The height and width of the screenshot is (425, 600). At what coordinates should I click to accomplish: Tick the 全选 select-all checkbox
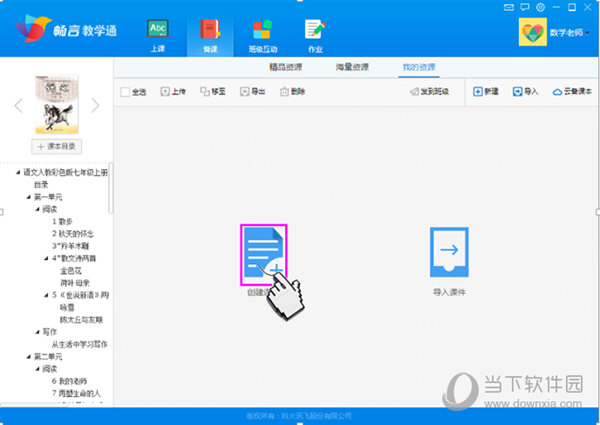click(x=125, y=92)
